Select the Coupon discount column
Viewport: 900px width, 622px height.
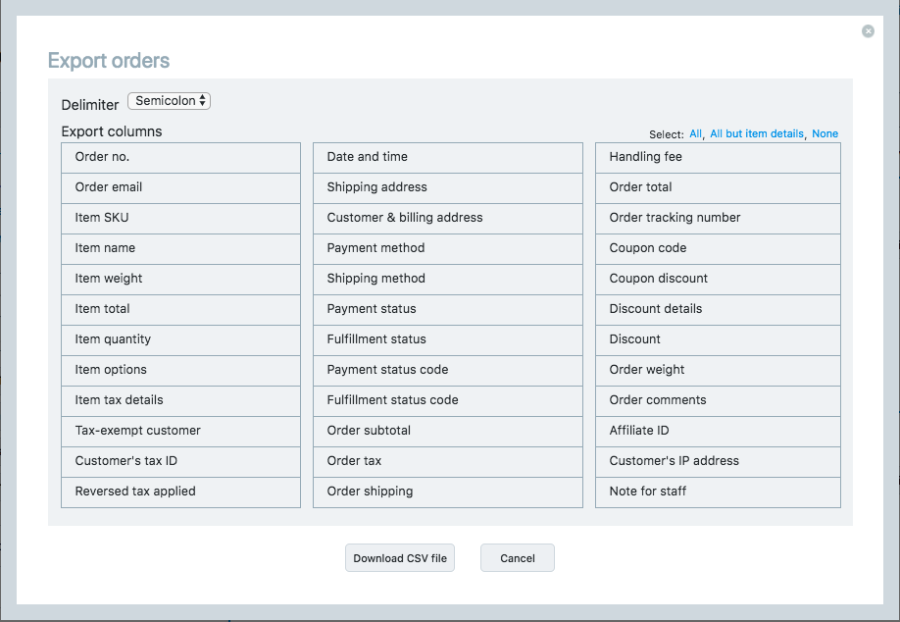click(x=717, y=279)
